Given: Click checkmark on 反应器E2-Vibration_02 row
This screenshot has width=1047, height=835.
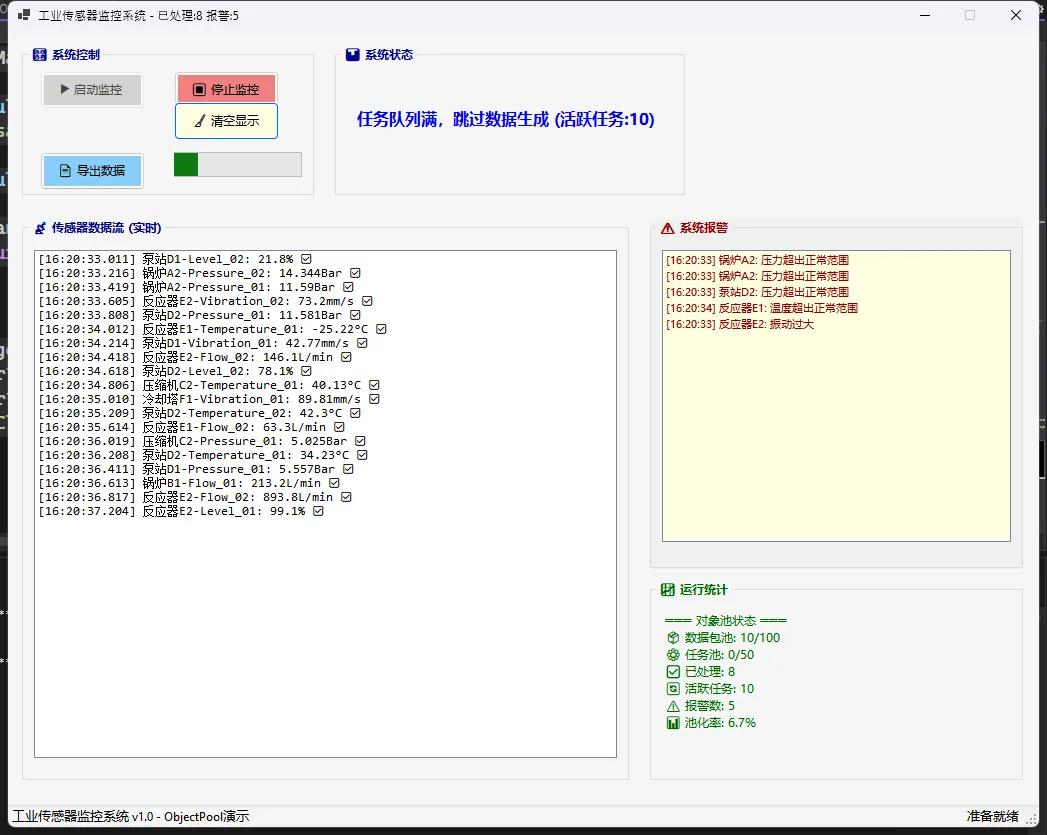Looking at the screenshot, I should 367,301.
